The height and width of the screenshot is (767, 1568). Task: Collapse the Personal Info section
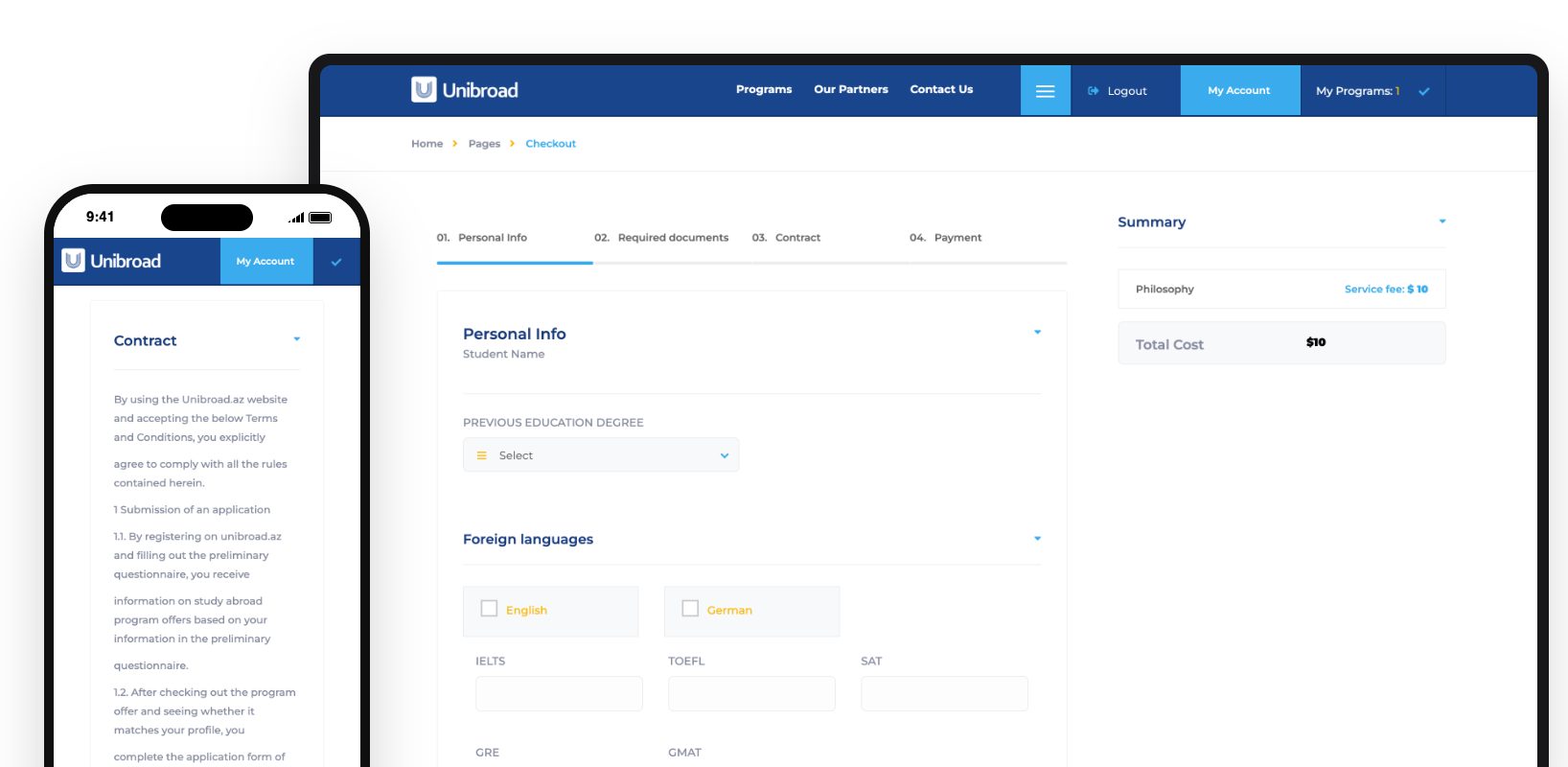point(1037,333)
